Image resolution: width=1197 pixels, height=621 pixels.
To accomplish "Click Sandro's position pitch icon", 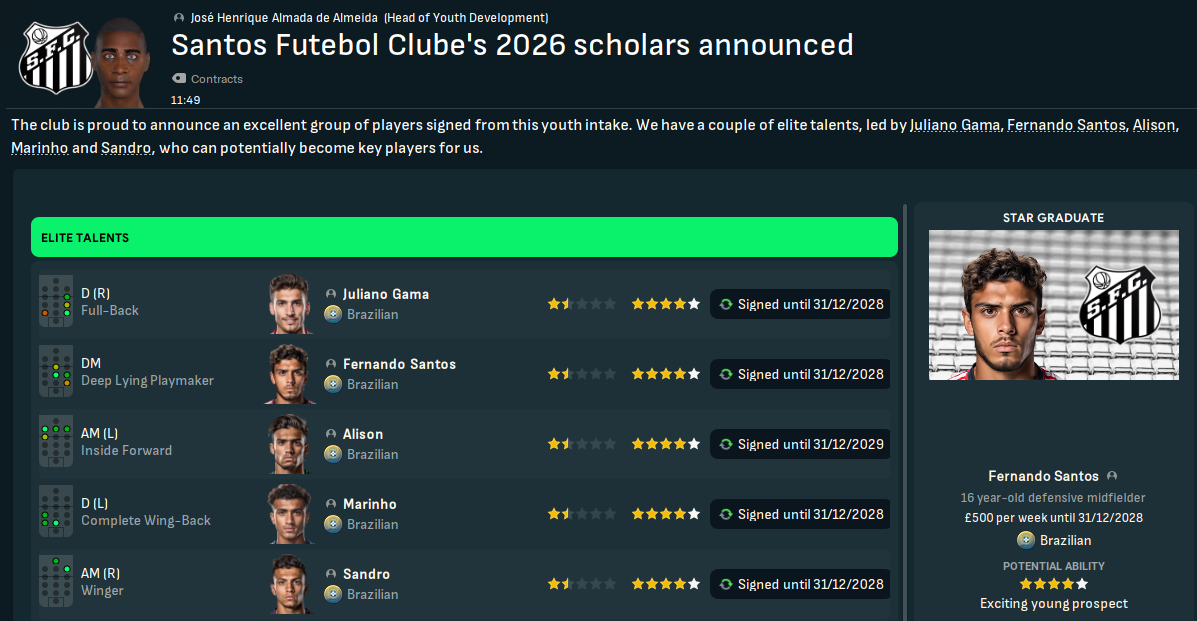I will (56, 583).
